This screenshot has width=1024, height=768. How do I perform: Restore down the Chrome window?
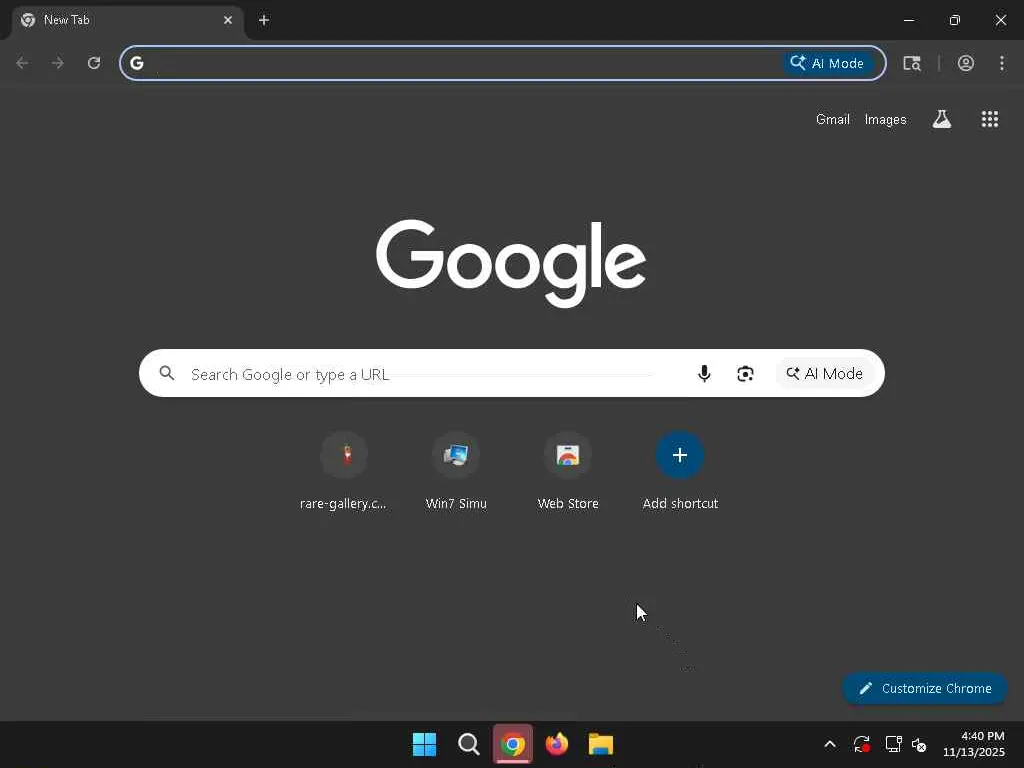pyautogui.click(x=955, y=20)
